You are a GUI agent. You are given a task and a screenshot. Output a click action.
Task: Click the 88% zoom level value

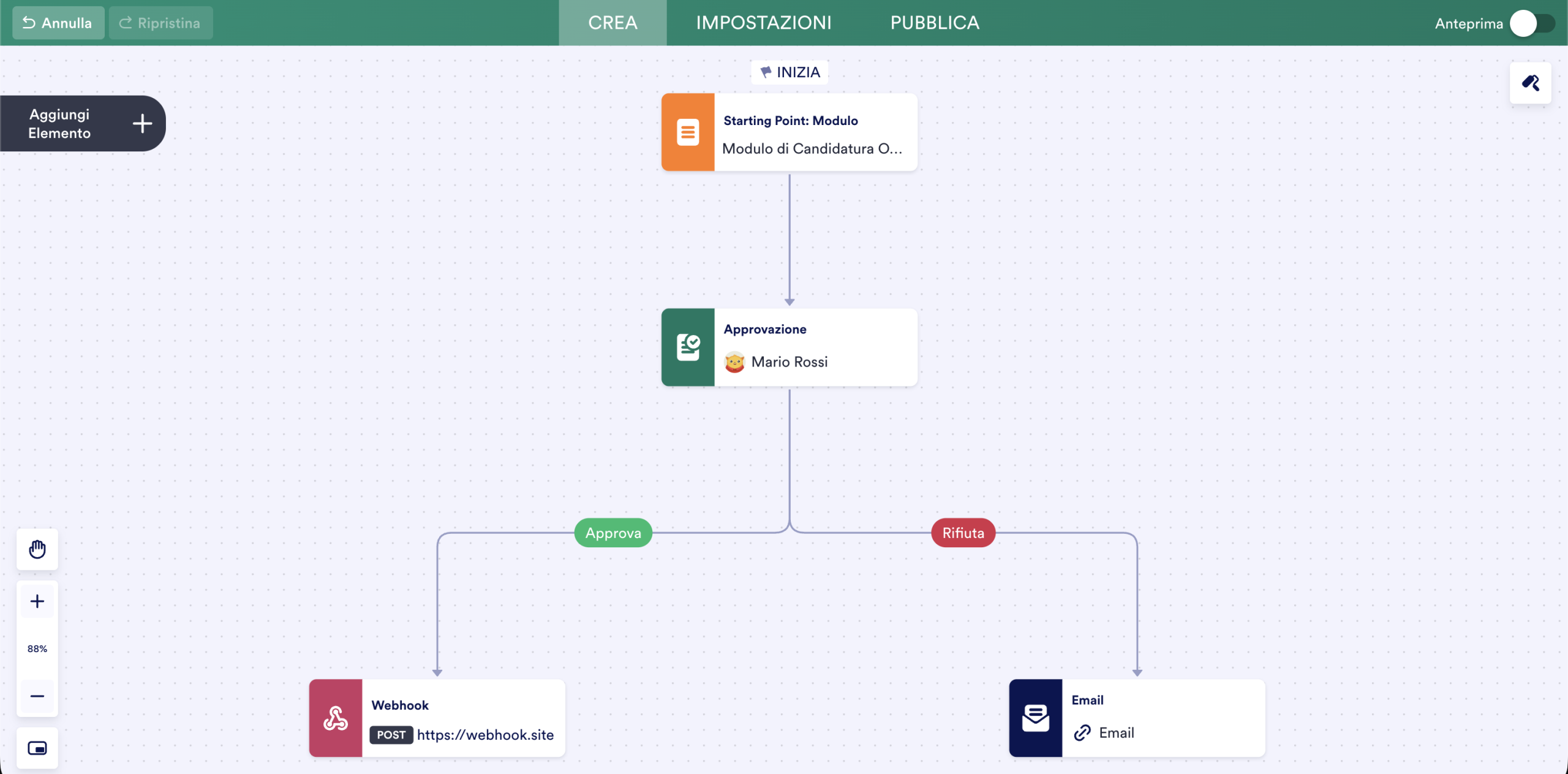37,649
